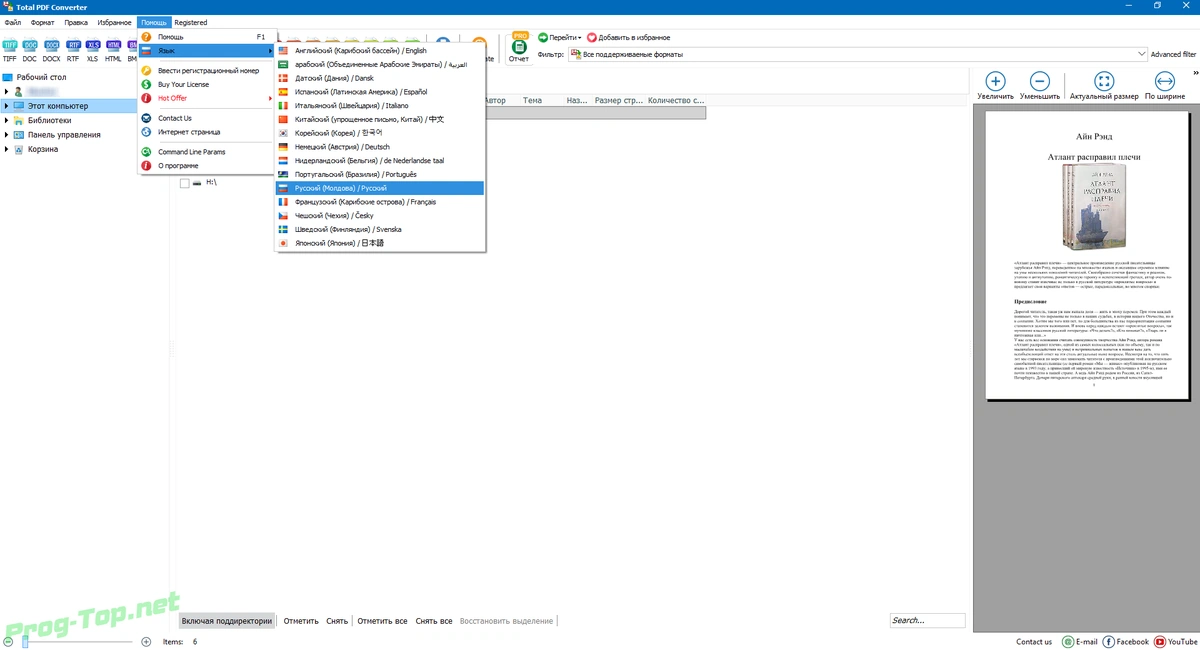Expand Панель управления tree node

pos(6,135)
